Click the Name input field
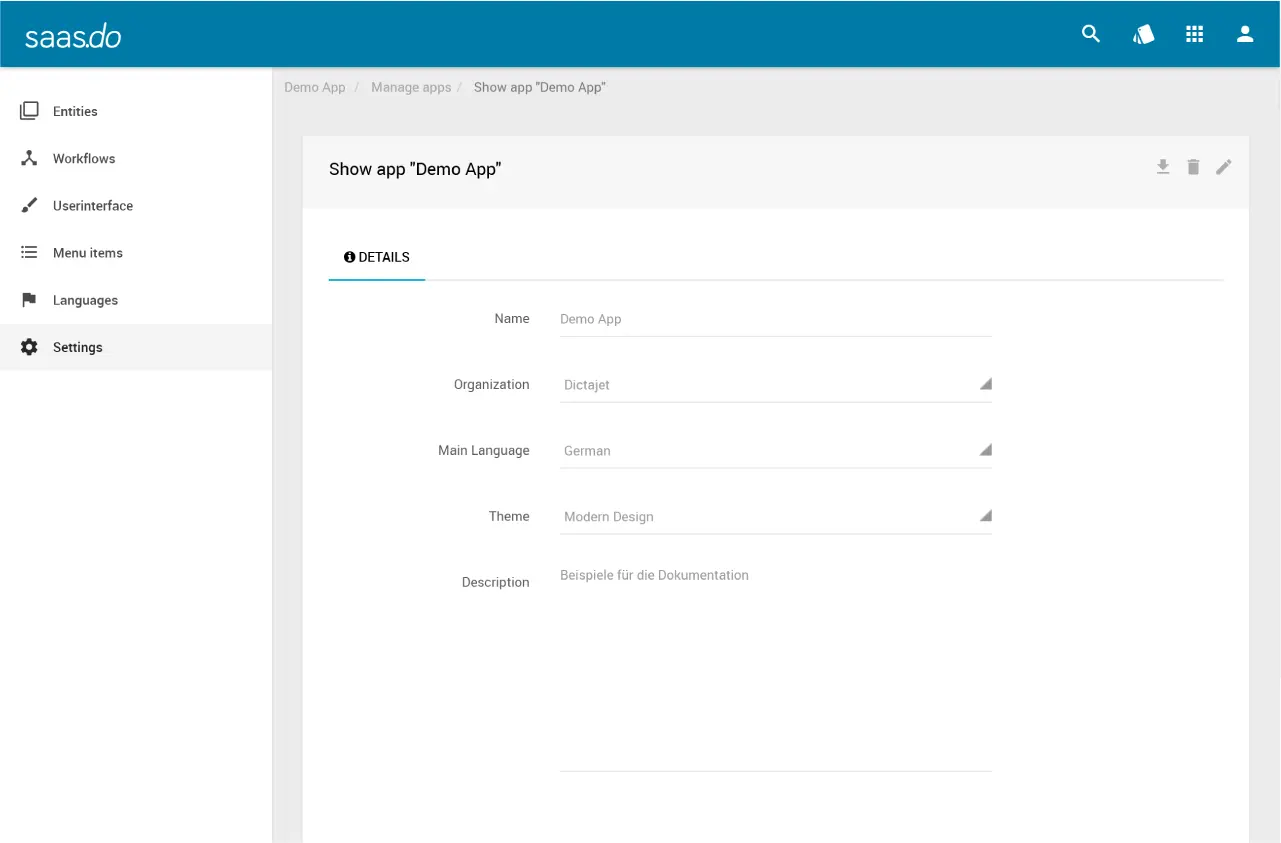Screen dimensions: 1281x843 (x=775, y=319)
